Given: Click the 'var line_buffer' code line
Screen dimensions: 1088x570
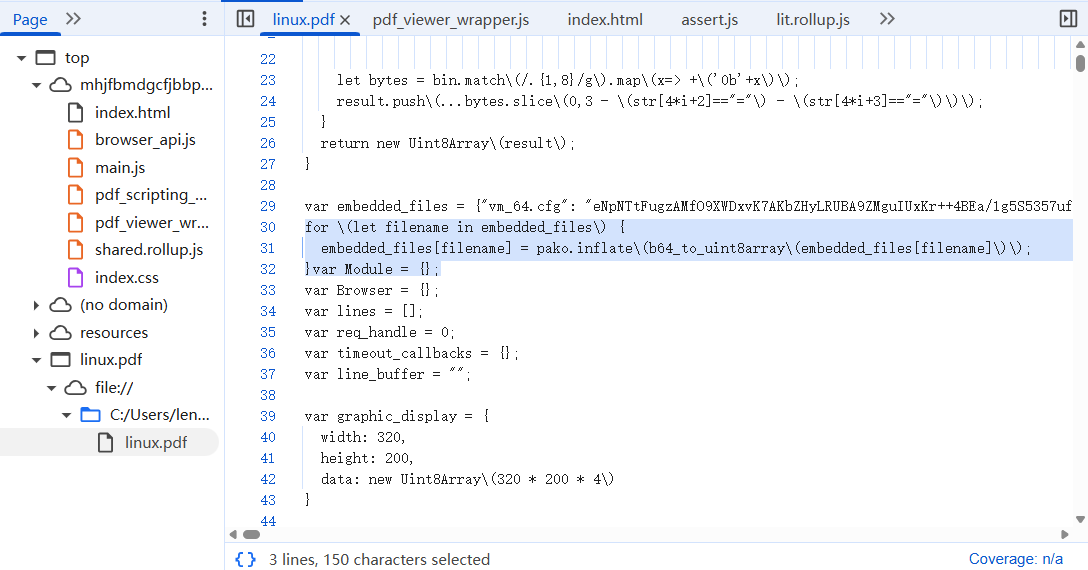Looking at the screenshot, I should 388,374.
